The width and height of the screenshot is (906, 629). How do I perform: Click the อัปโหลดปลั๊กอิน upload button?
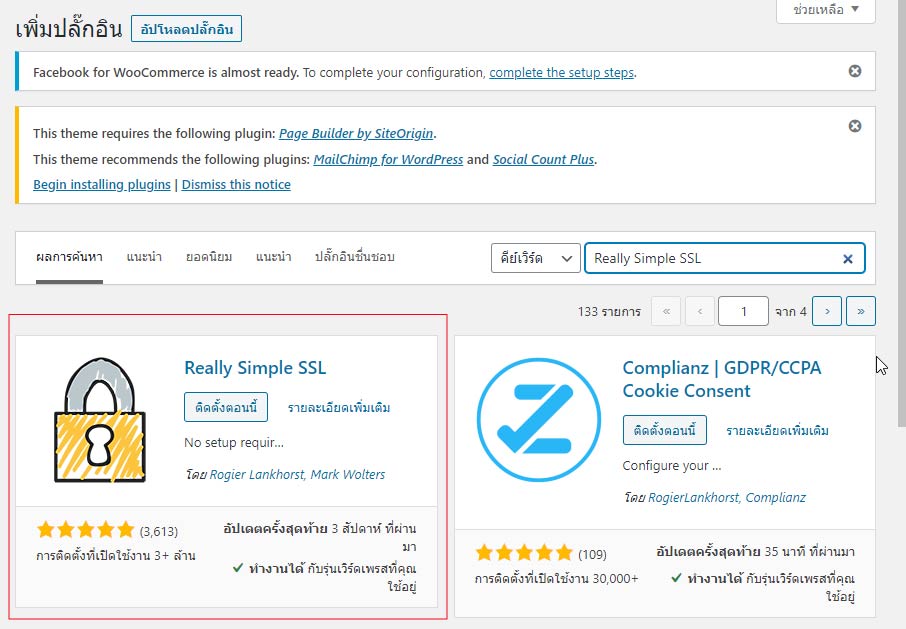[187, 29]
